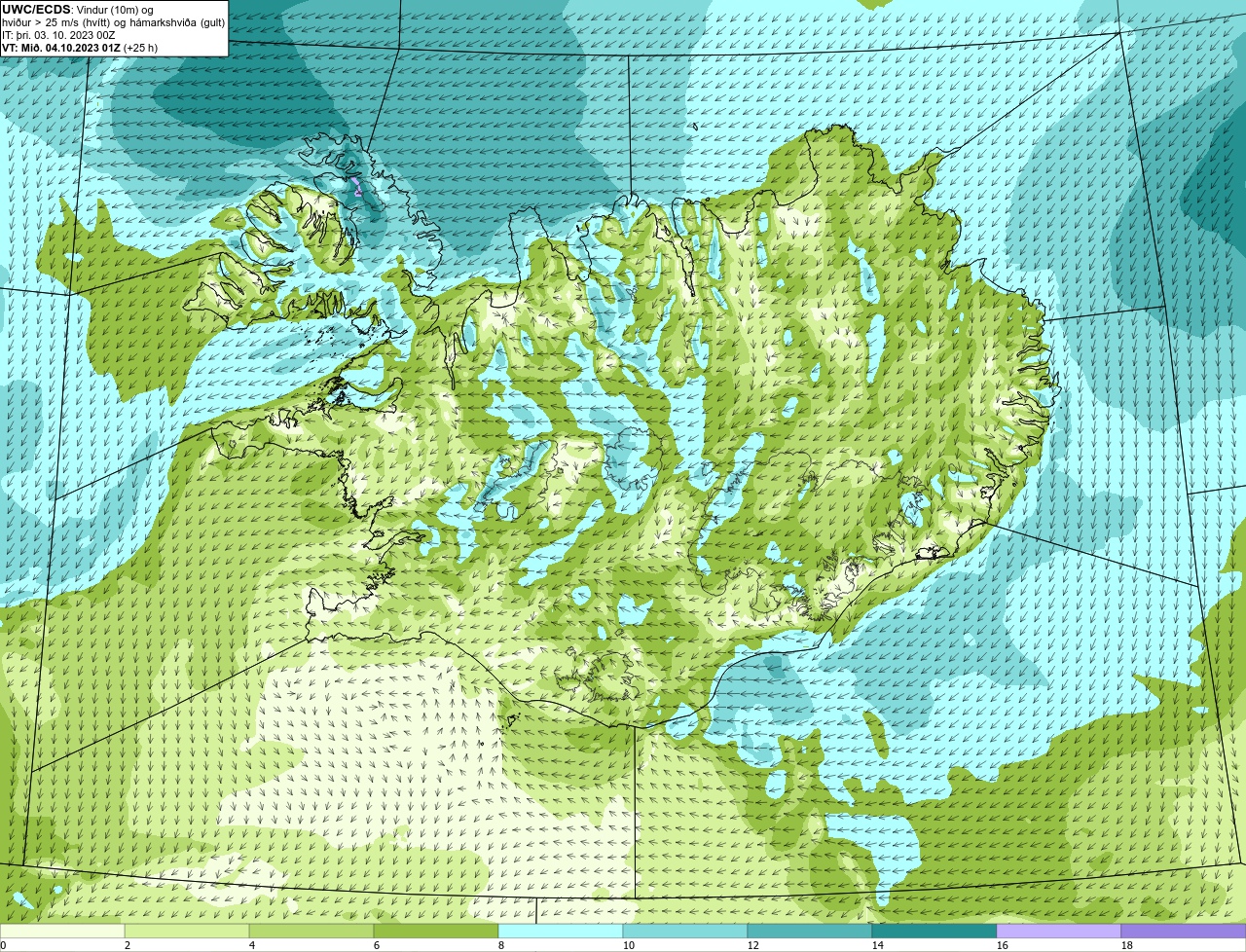Click the purple above-18 m/s legend swatch
Screen dimensions: 1246x952
coord(1184,932)
